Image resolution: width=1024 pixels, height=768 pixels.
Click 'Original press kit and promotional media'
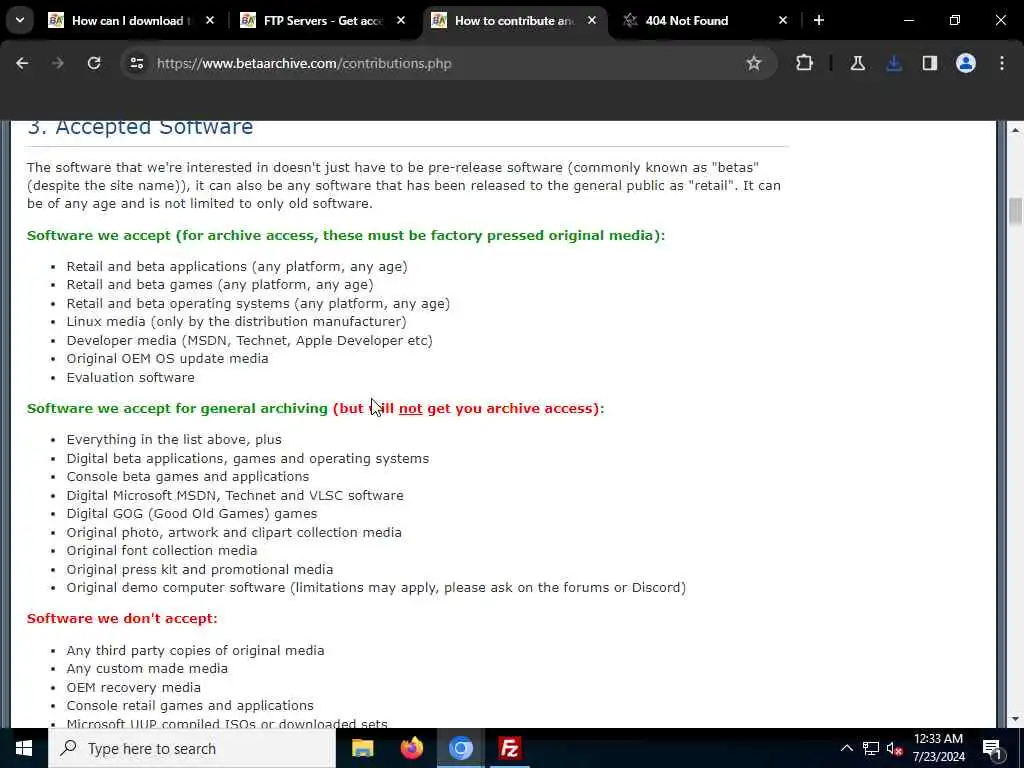click(x=199, y=569)
